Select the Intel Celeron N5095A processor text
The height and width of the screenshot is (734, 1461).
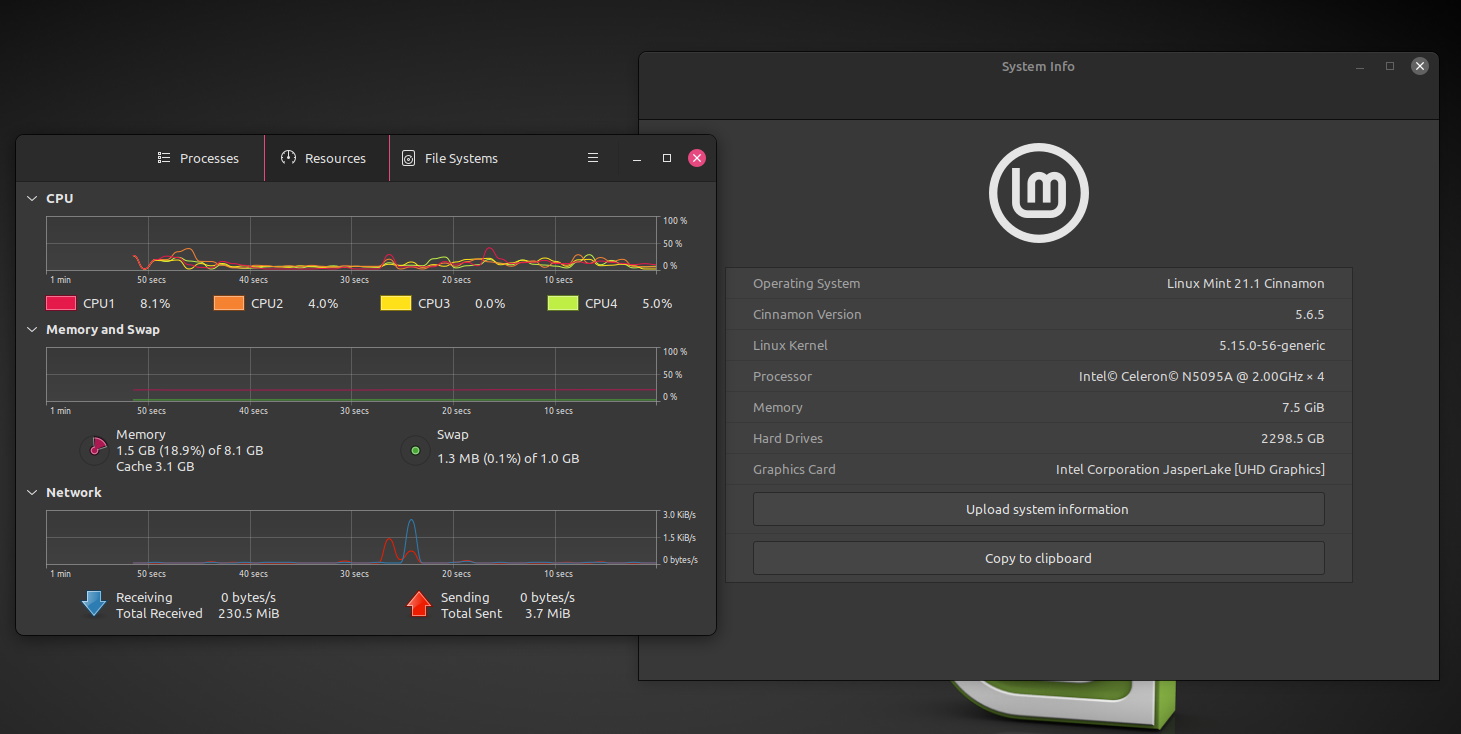(1201, 376)
